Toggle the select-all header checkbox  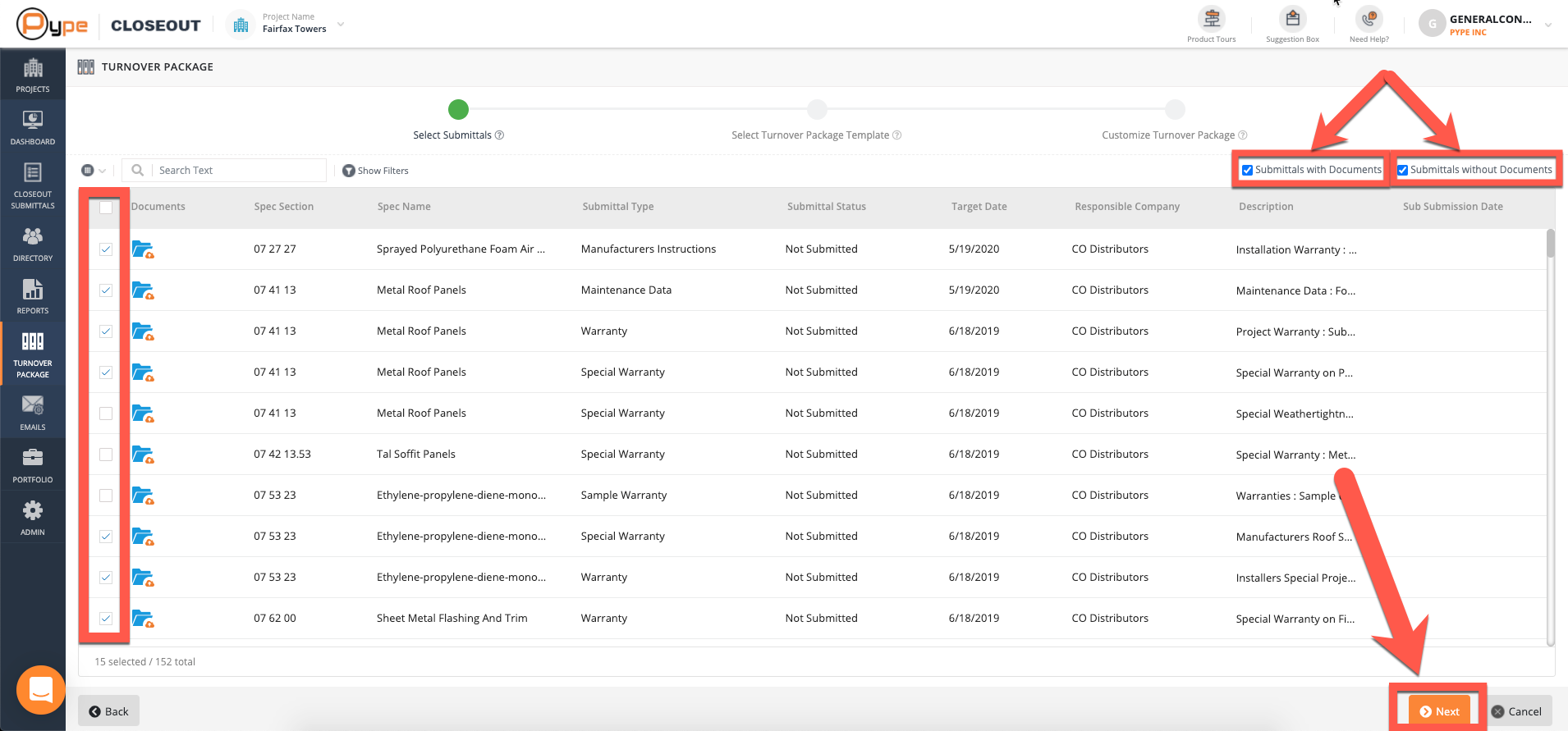[106, 208]
